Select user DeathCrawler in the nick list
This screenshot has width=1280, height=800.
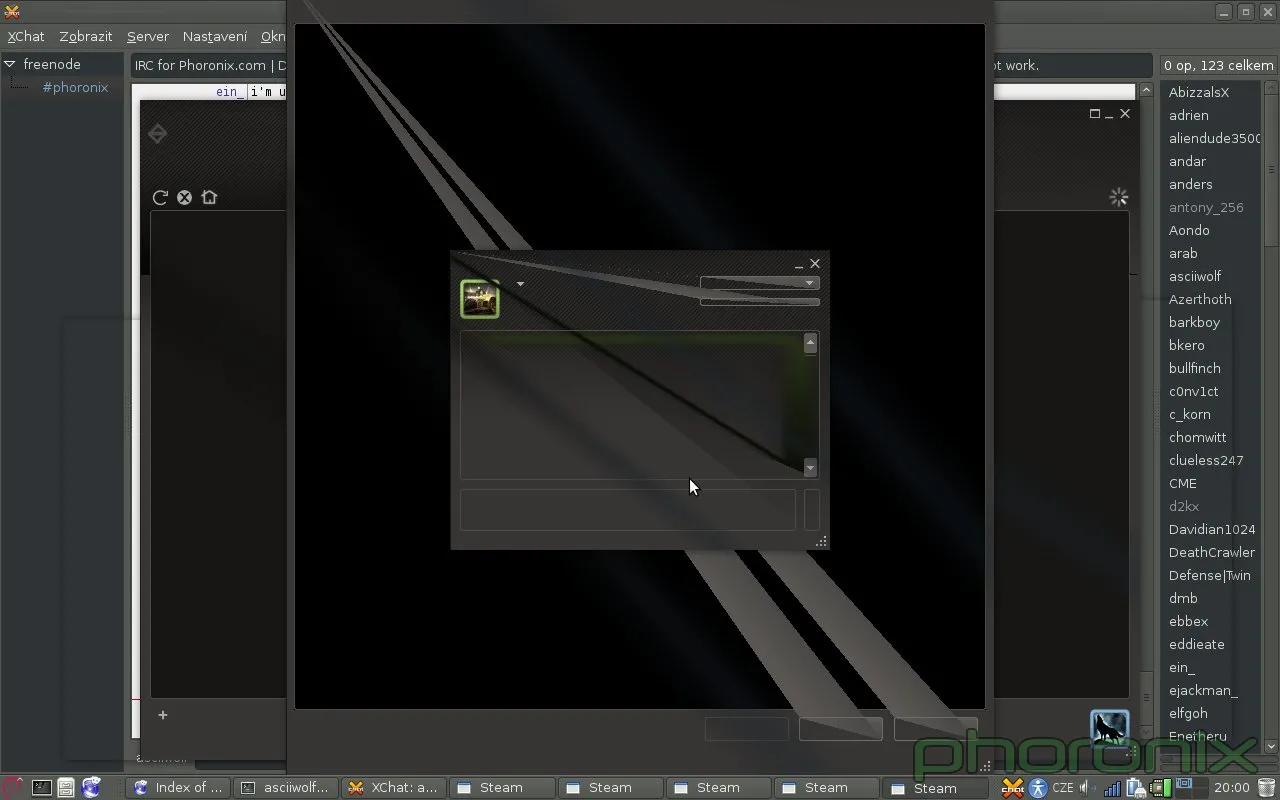click(x=1212, y=552)
